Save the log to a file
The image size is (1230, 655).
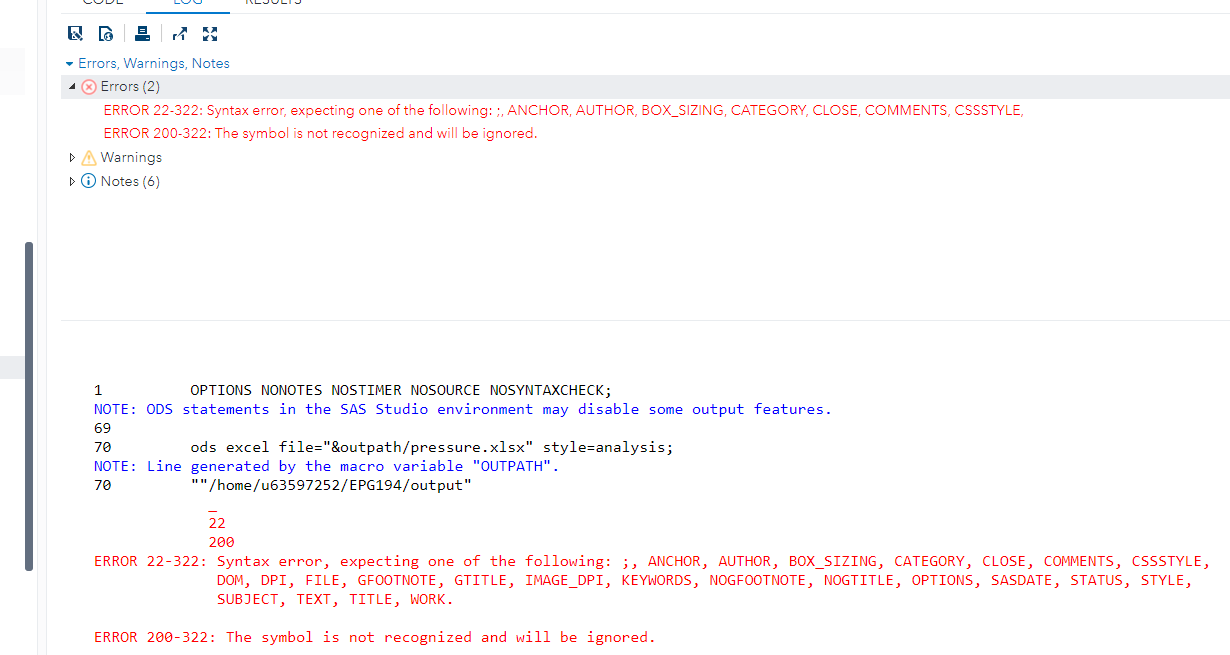(75, 33)
